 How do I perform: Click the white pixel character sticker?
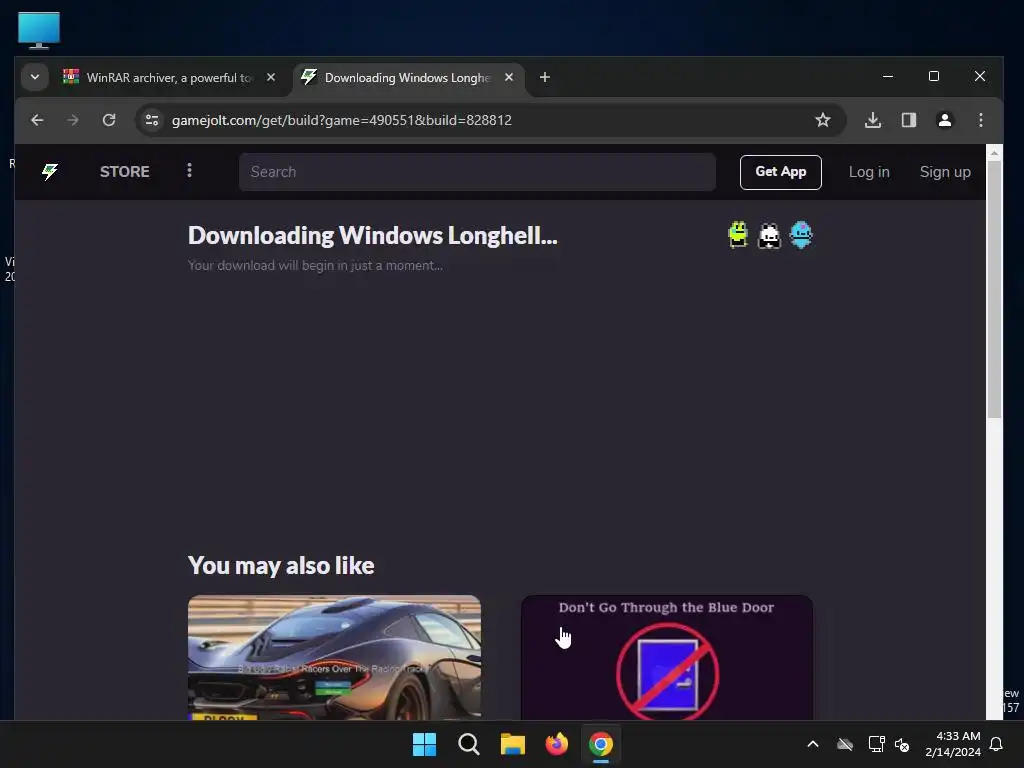click(x=769, y=236)
